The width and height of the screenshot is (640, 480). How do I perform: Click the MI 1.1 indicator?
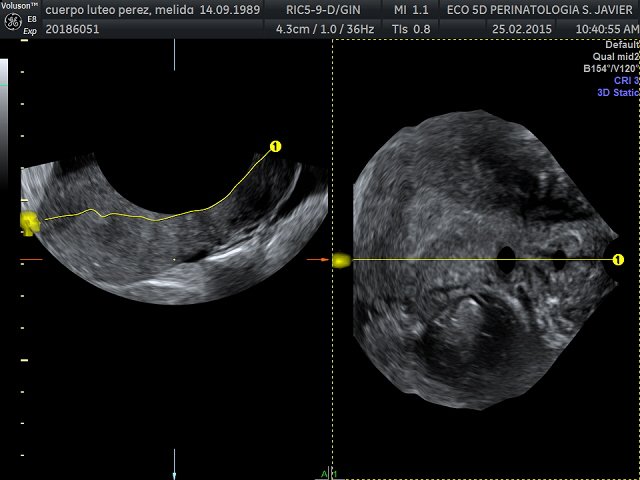coord(411,10)
